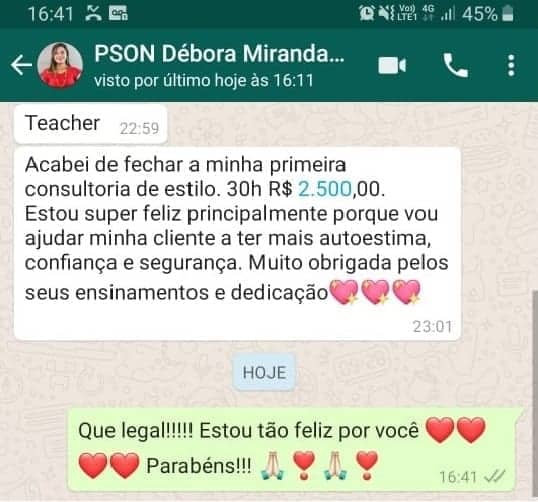Start a video call with Débora
The image size is (538, 502).
point(392,65)
